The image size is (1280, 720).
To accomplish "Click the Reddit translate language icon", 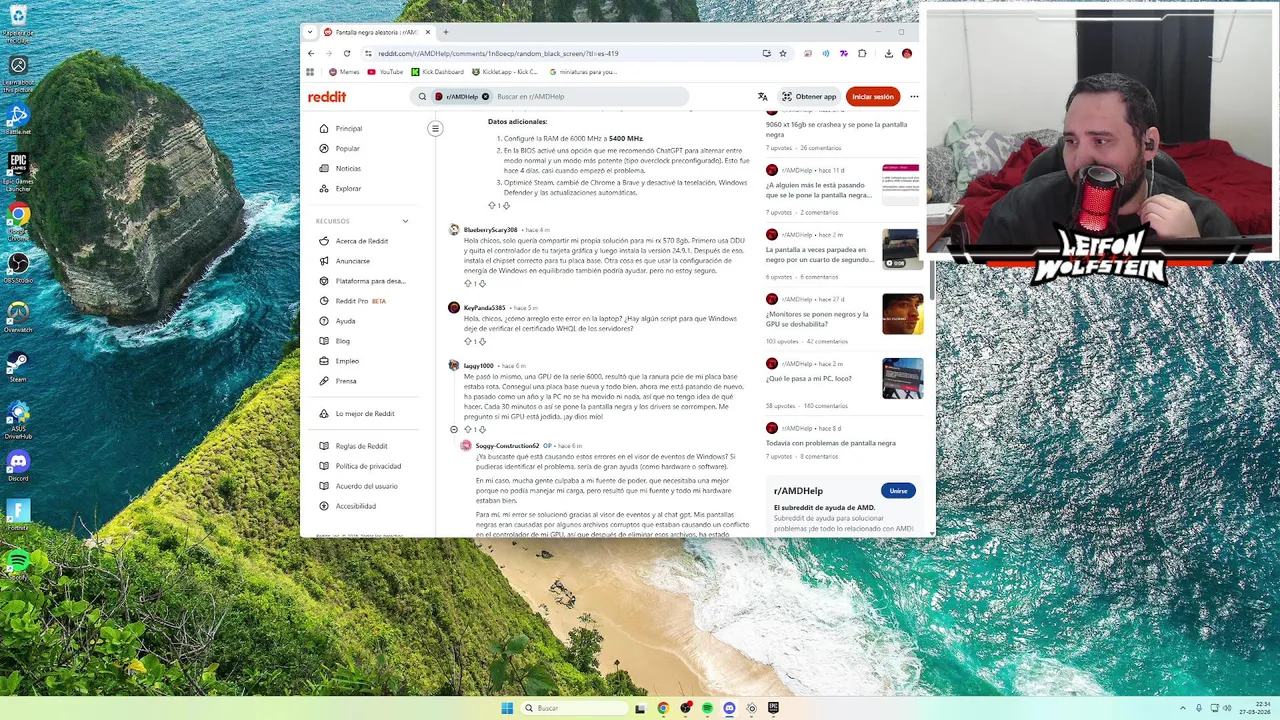I will (762, 97).
